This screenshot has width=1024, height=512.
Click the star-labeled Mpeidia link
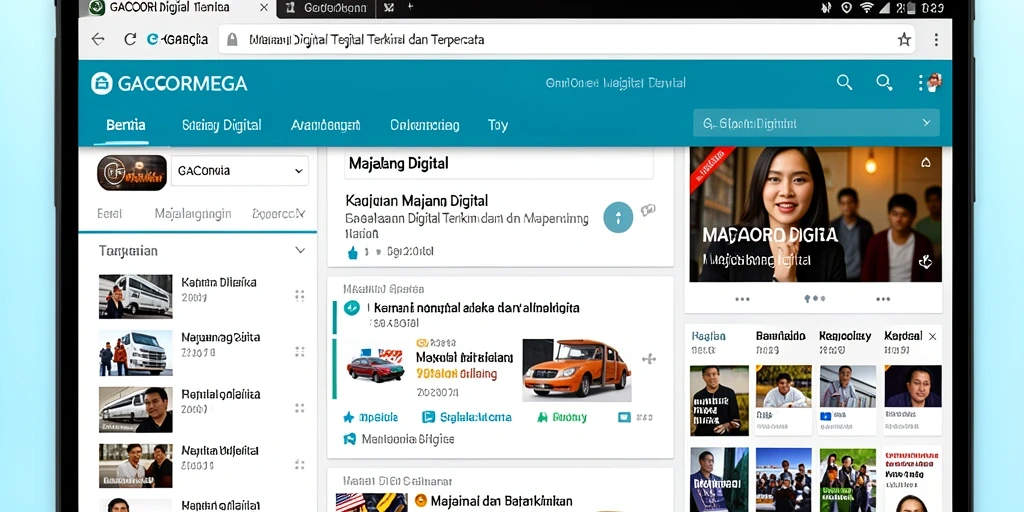click(370, 417)
